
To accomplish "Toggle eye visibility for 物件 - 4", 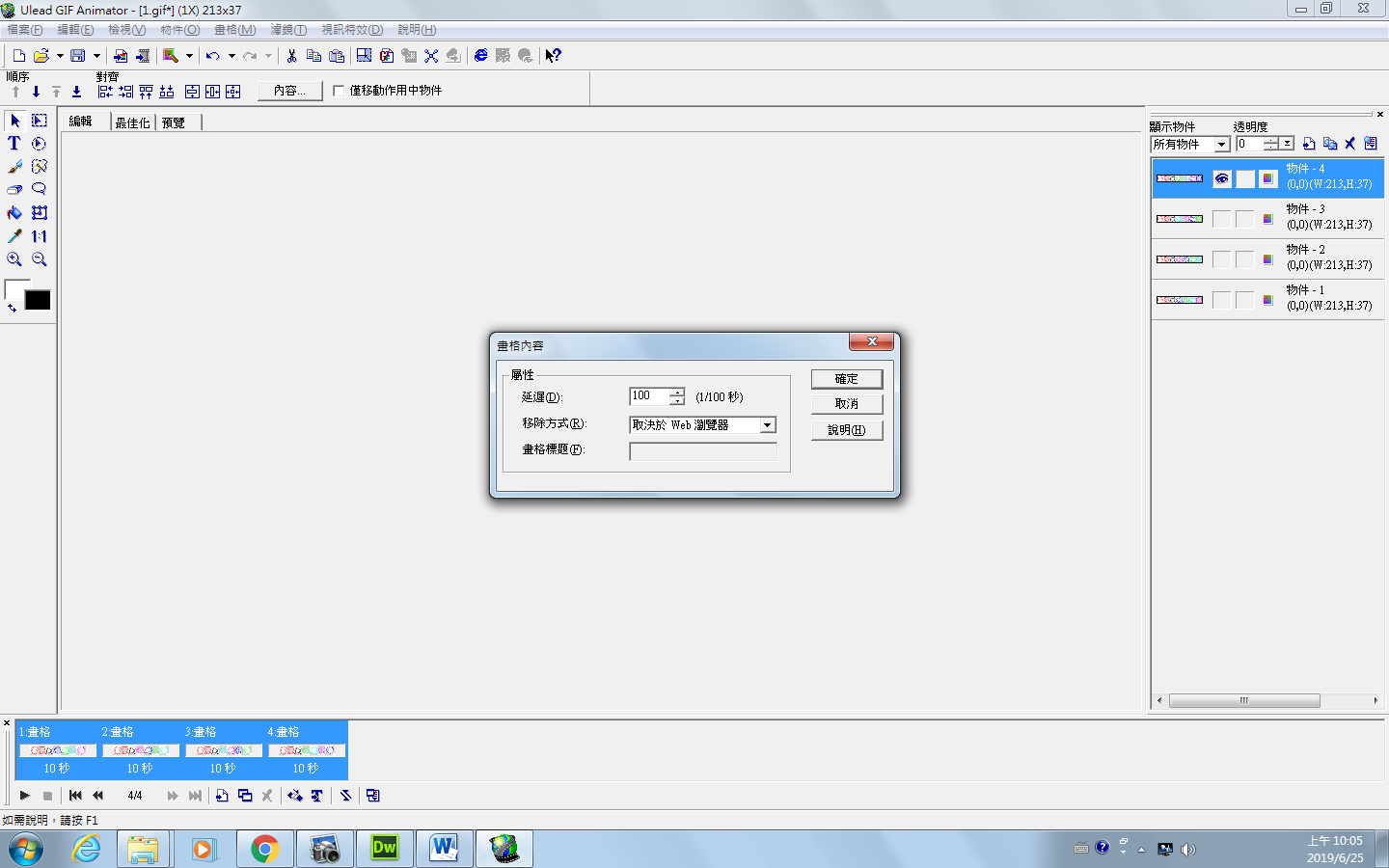I will click(x=1222, y=178).
